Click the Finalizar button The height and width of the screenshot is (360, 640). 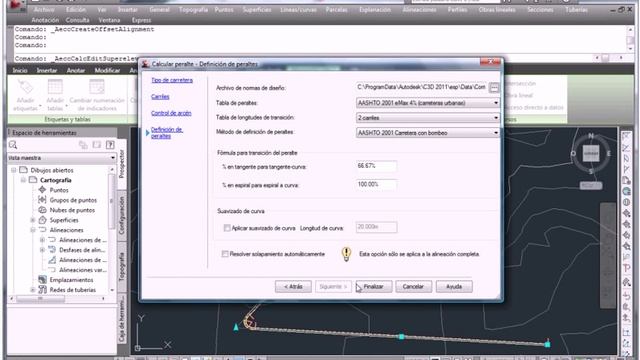(373, 287)
